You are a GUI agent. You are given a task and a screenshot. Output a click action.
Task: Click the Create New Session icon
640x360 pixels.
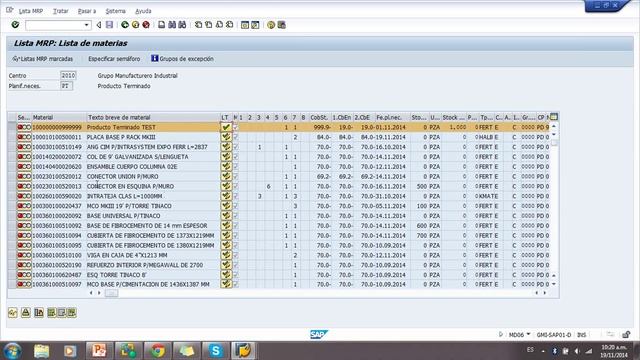[245, 25]
